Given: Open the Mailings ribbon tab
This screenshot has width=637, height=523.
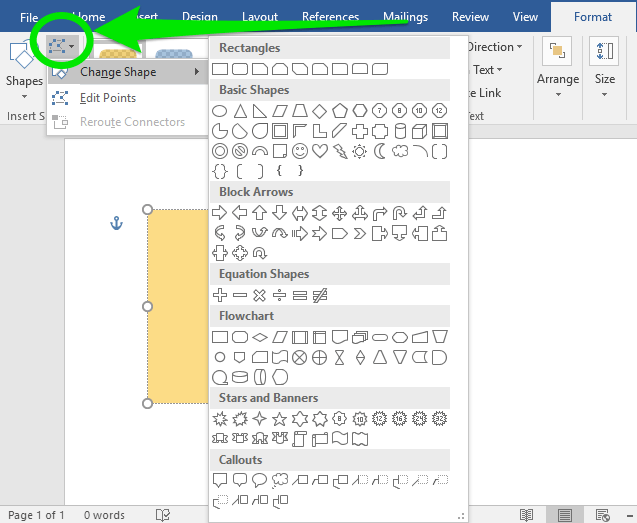Looking at the screenshot, I should point(403,17).
